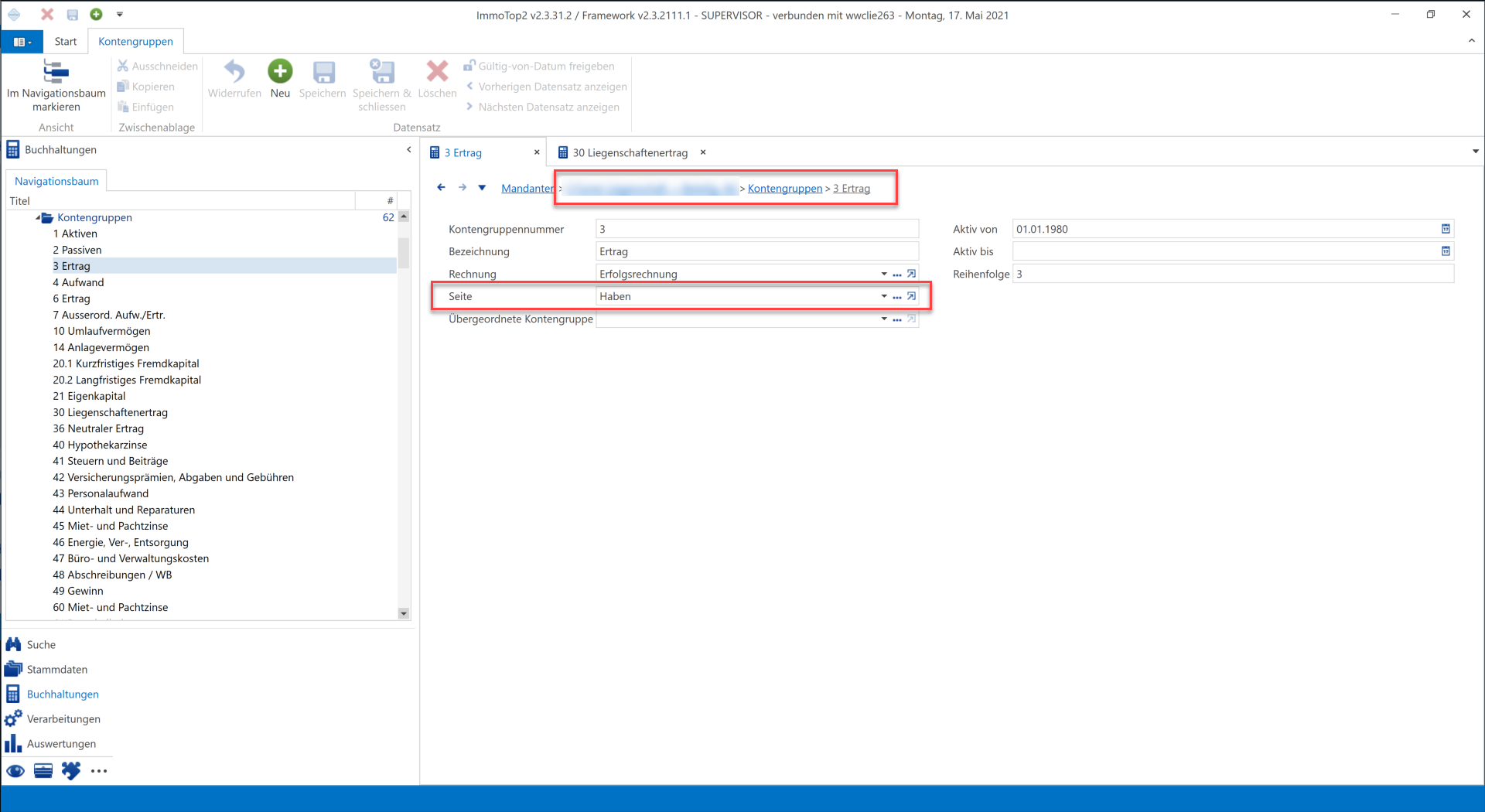Expand the Rechnung dropdown arrow
This screenshot has height=812, width=1485.
884,274
